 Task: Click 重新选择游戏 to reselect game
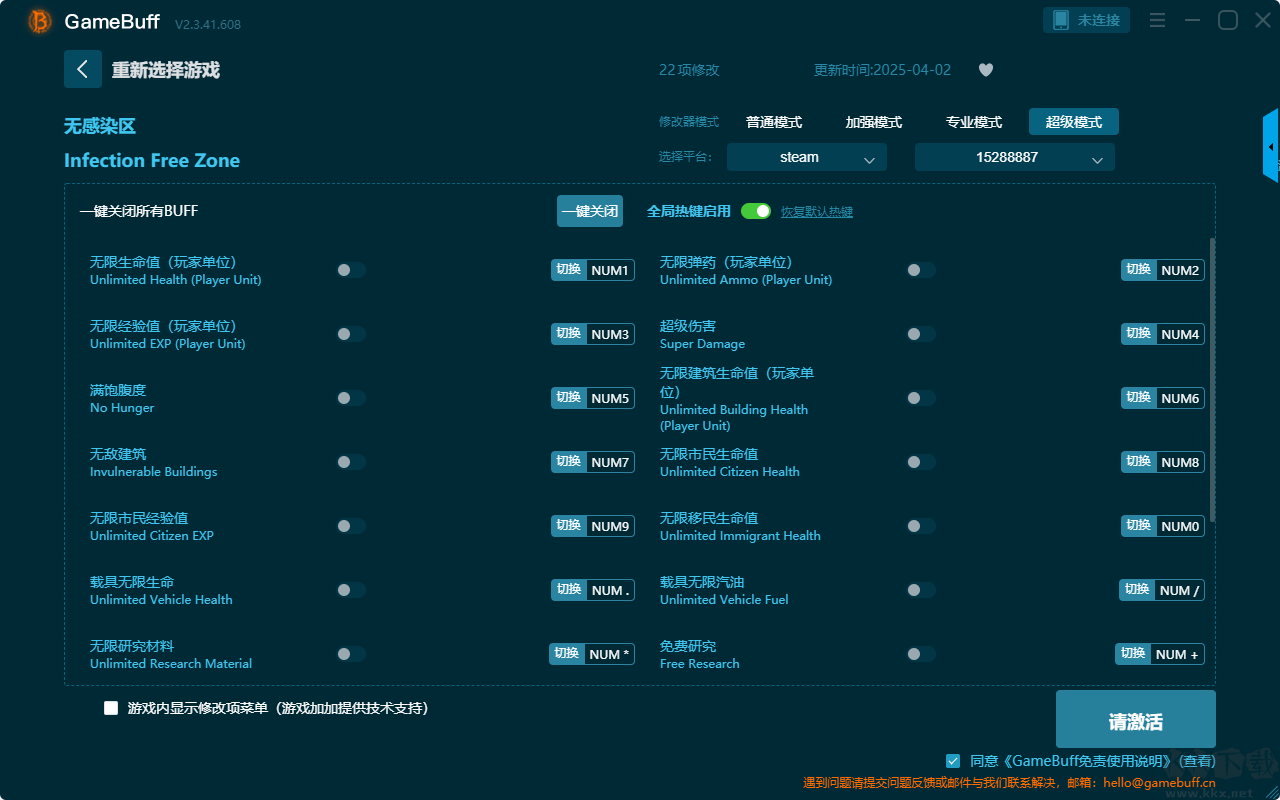[x=166, y=70]
